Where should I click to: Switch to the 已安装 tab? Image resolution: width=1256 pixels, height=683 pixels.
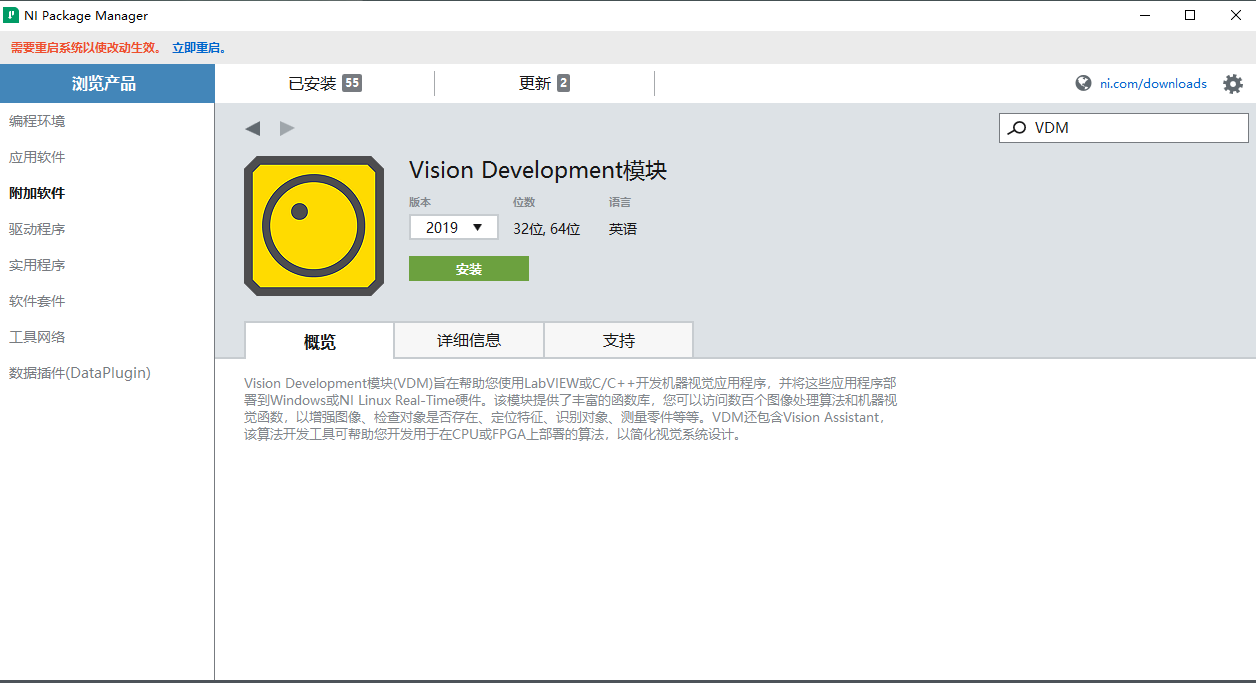click(324, 84)
